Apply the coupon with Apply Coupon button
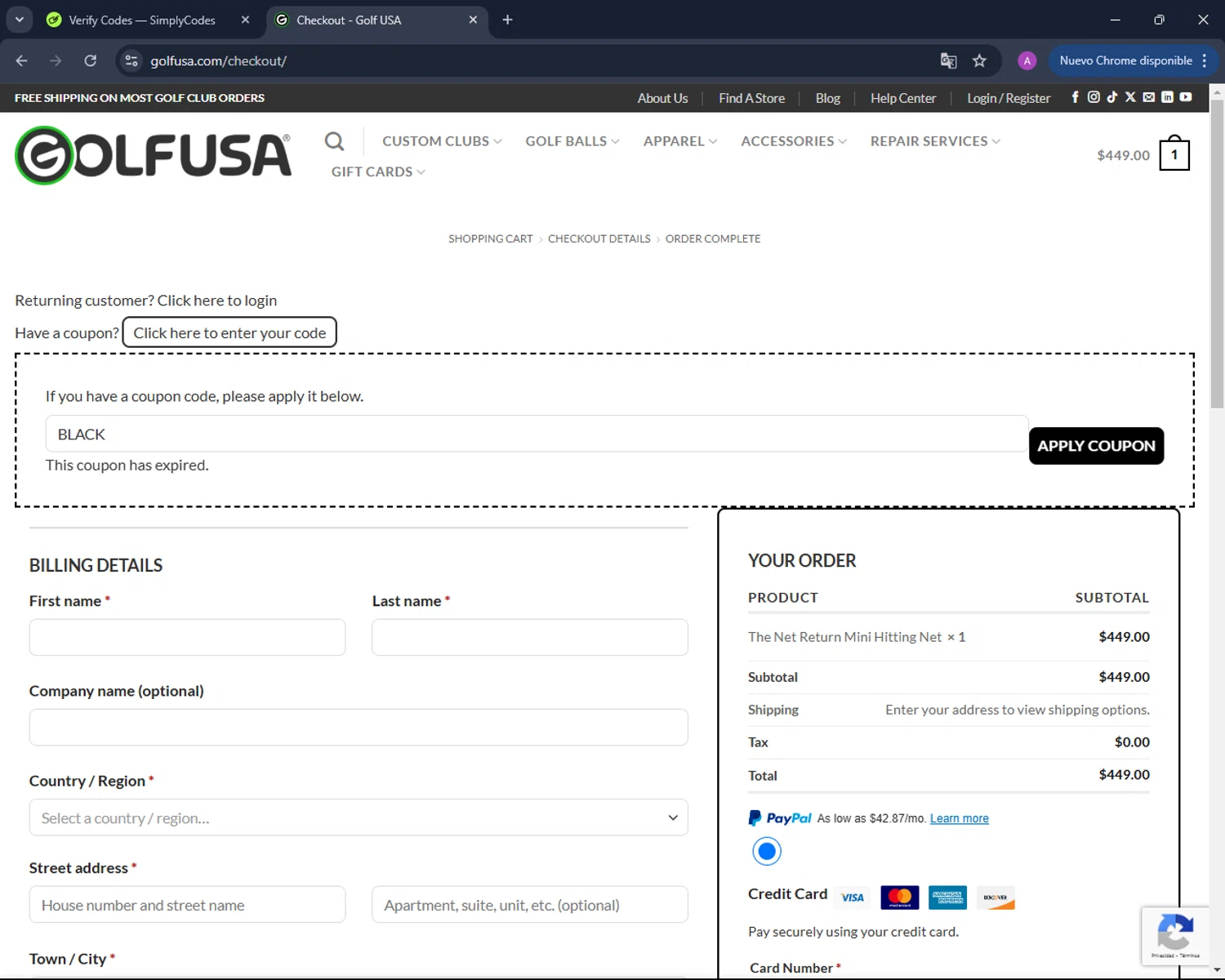Image resolution: width=1225 pixels, height=980 pixels. 1096,446
